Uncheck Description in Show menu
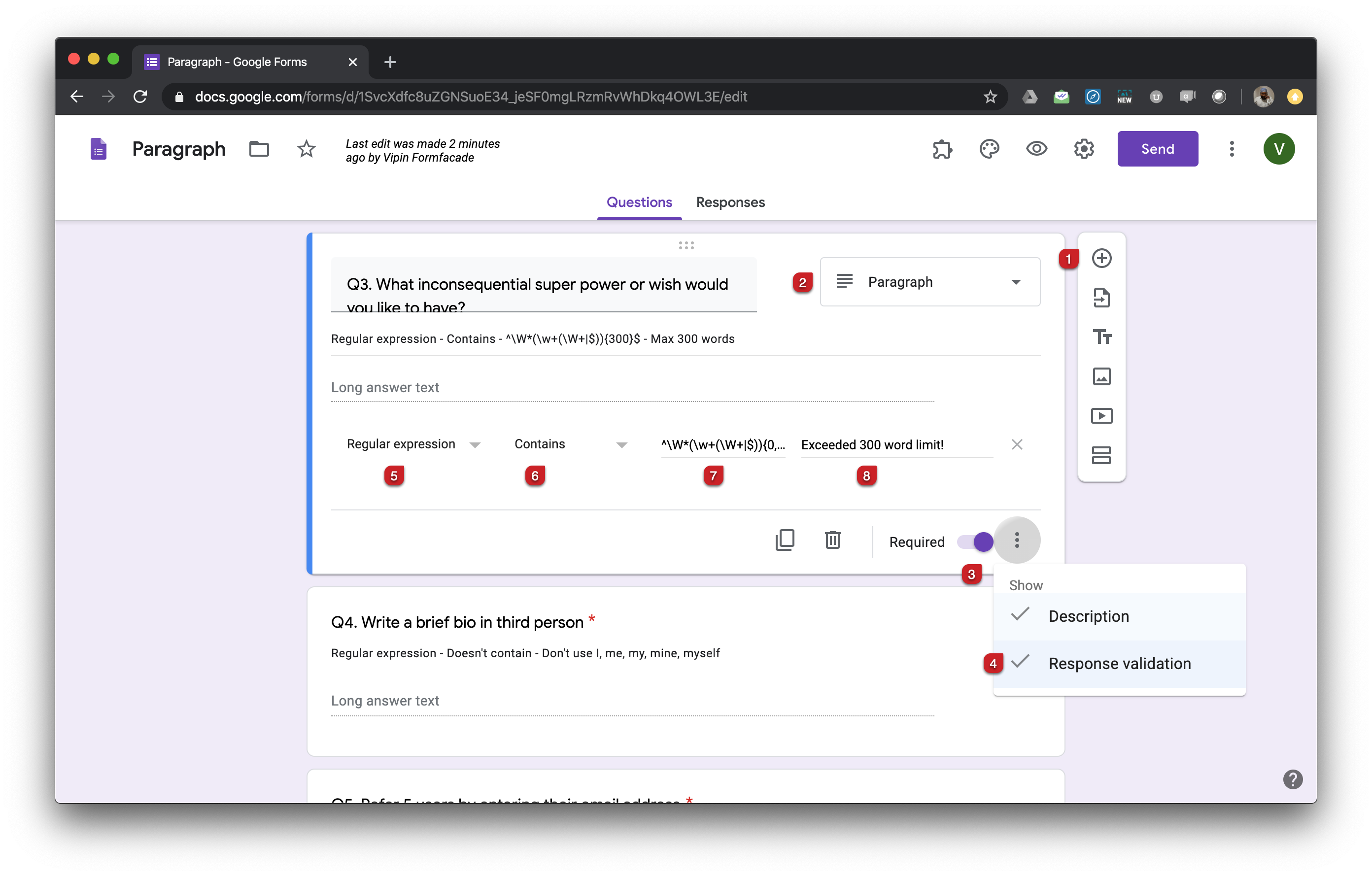 (x=1088, y=616)
